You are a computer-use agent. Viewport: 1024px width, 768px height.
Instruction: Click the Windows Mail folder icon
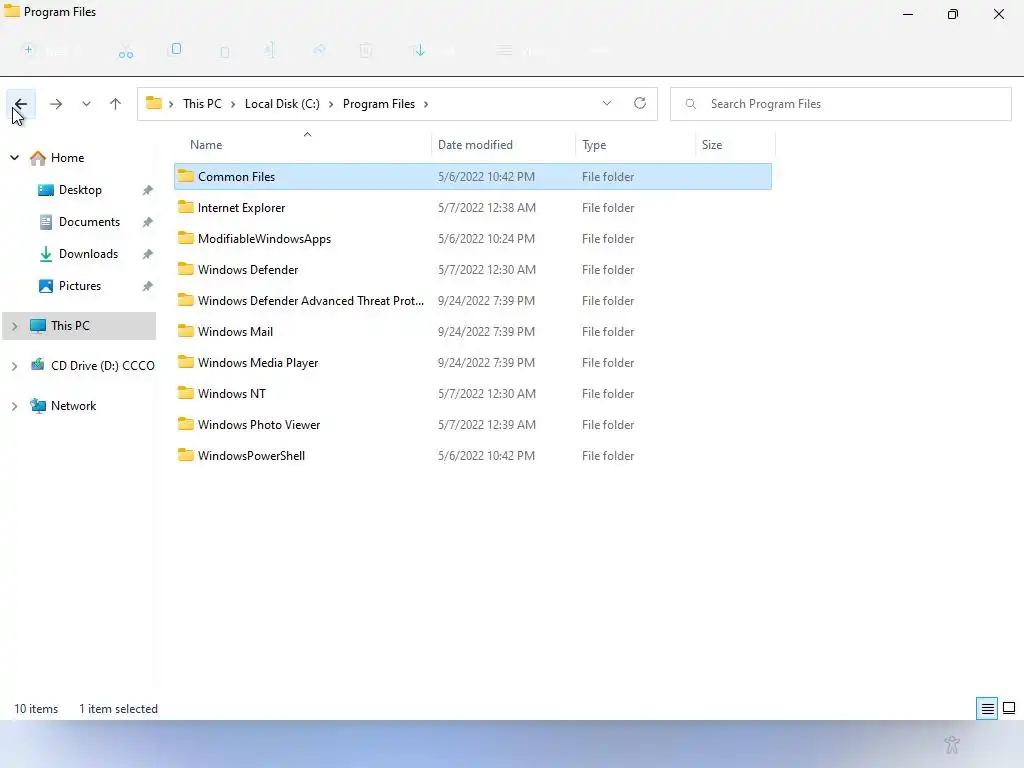(x=185, y=331)
